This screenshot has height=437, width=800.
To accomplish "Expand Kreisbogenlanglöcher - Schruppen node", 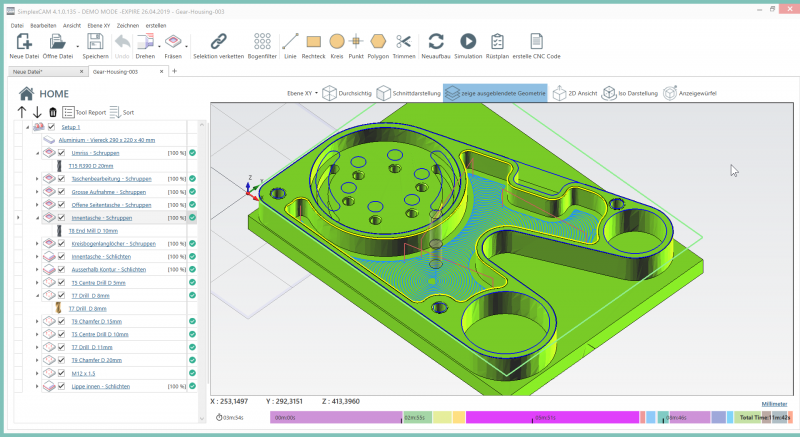I will pyautogui.click(x=37, y=244).
